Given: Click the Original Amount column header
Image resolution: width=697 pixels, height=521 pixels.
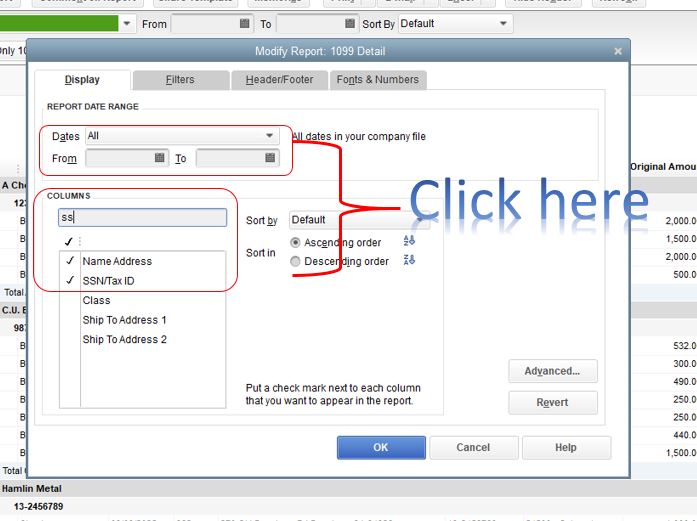Looking at the screenshot, I should 663,167.
